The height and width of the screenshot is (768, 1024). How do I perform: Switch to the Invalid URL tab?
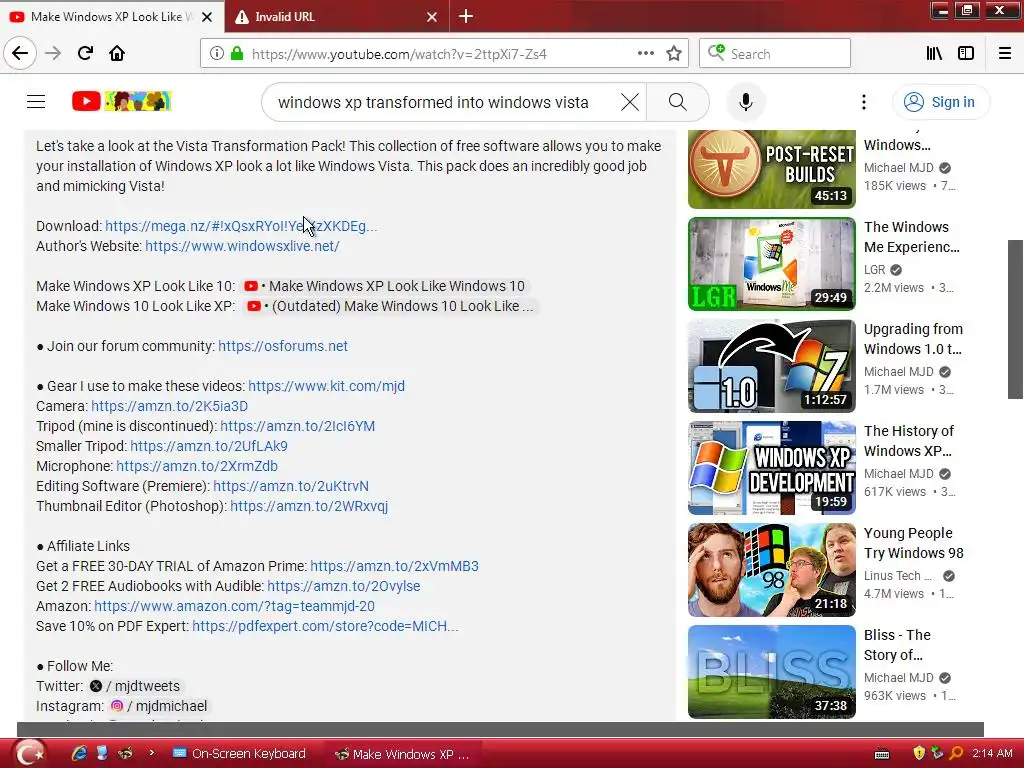point(336,16)
